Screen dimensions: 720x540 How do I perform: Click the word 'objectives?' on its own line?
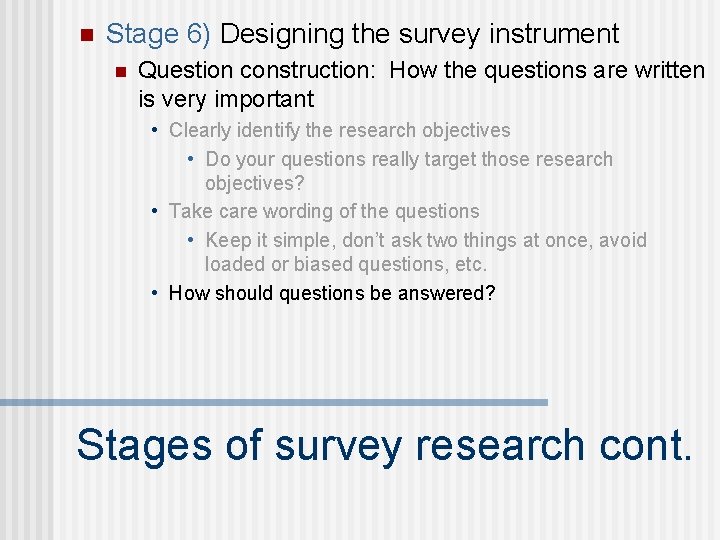(x=254, y=184)
